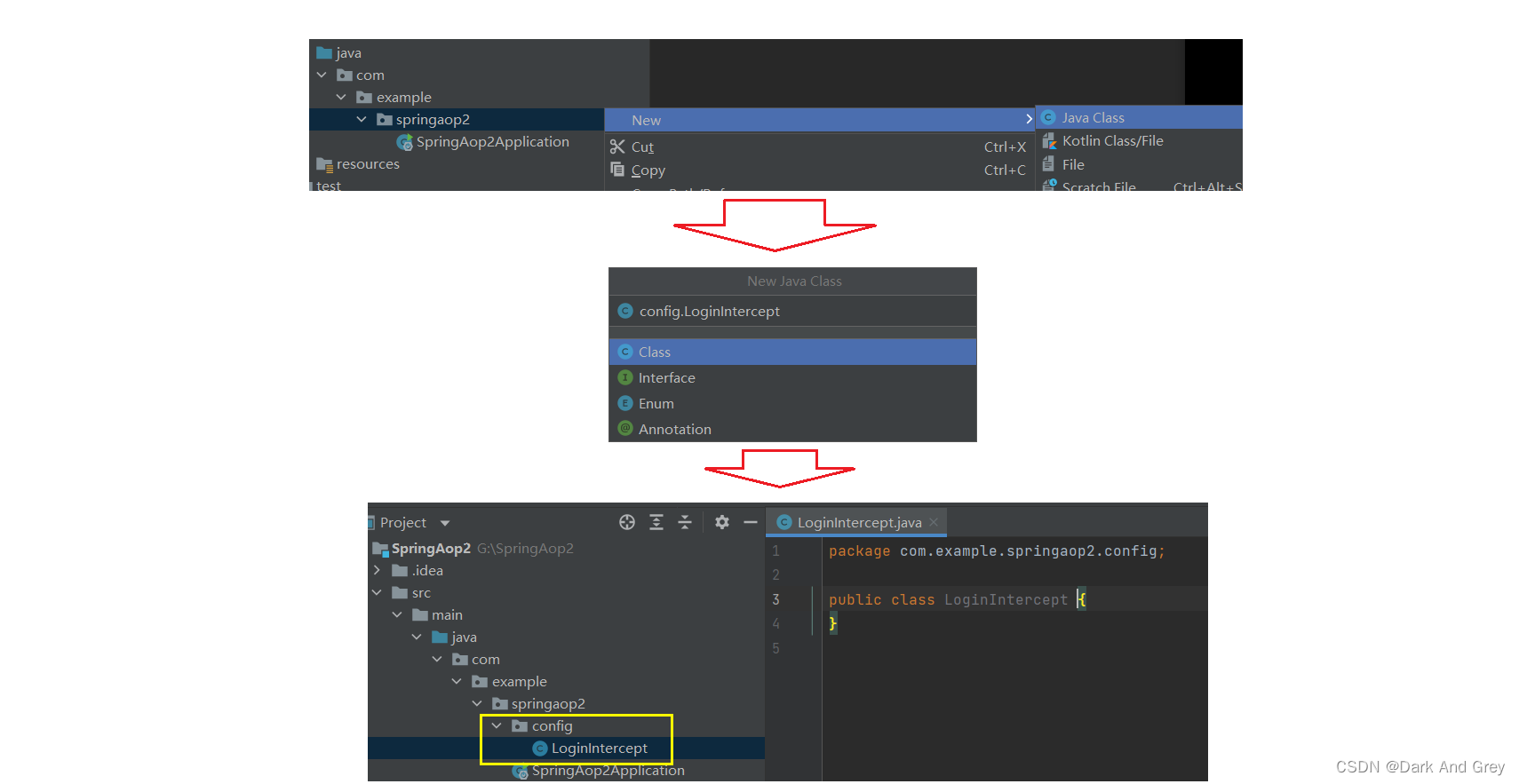Collapse the java folder in bottom tree
Screen dimensions: 1519x784
pyautogui.click(x=418, y=637)
